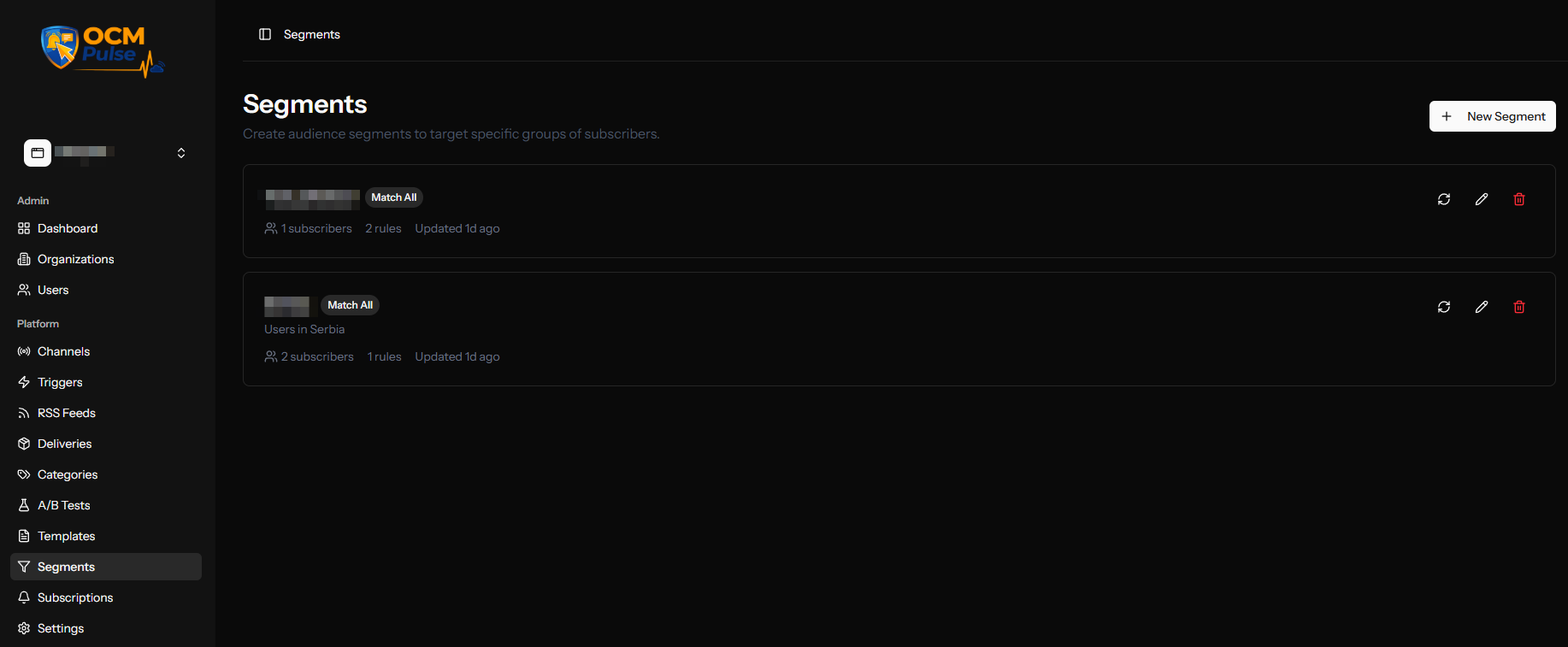Click the 2 subscribers count on the Serbia segment
The image size is (1568, 647).
click(316, 356)
